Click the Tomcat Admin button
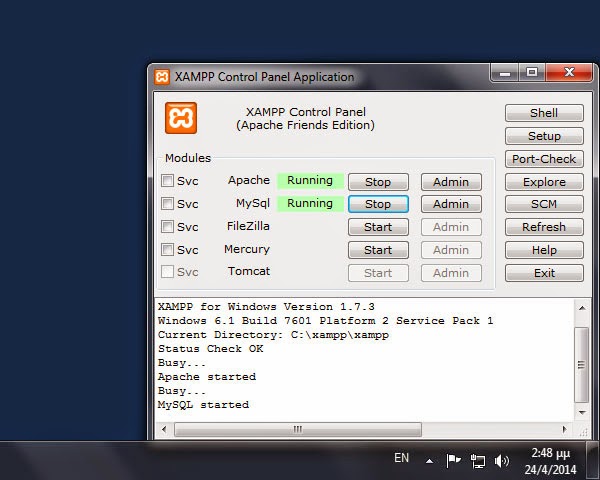The image size is (600, 480). 451,273
